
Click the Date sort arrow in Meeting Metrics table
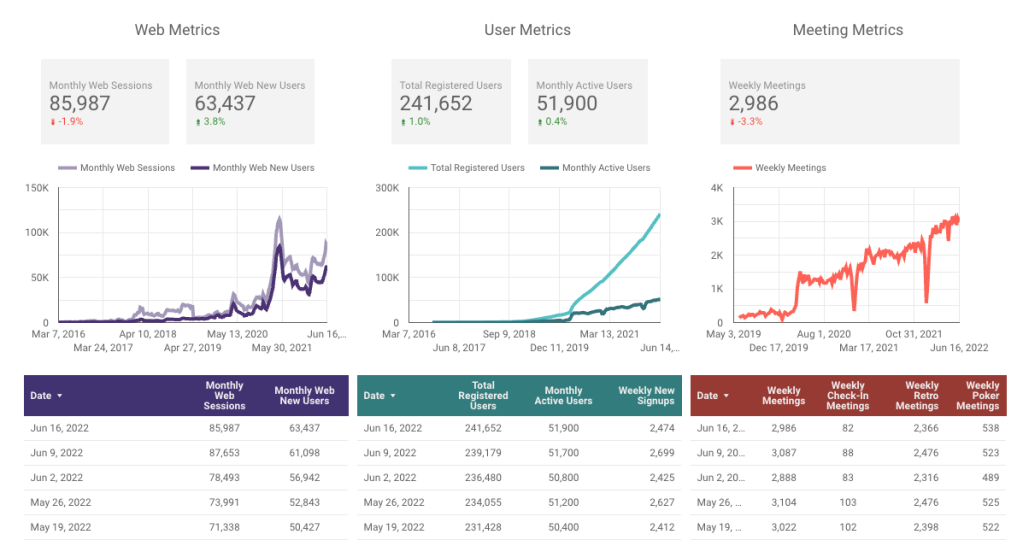[727, 396]
